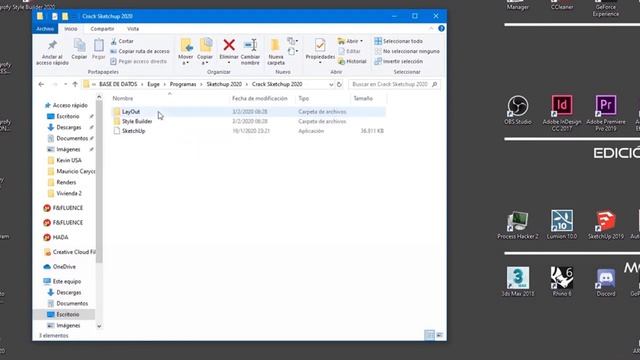This screenshot has height=360, width=640.
Task: Select the LayOut folder
Action: (x=131, y=111)
